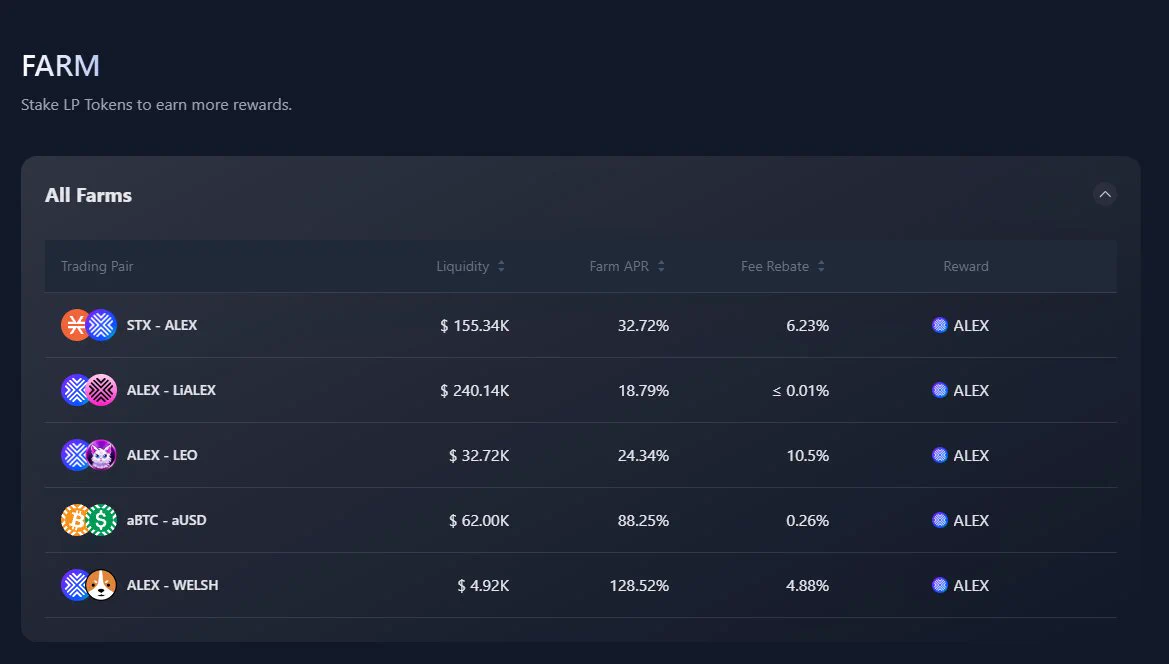Click Farm APR value 88.25%

(x=643, y=520)
